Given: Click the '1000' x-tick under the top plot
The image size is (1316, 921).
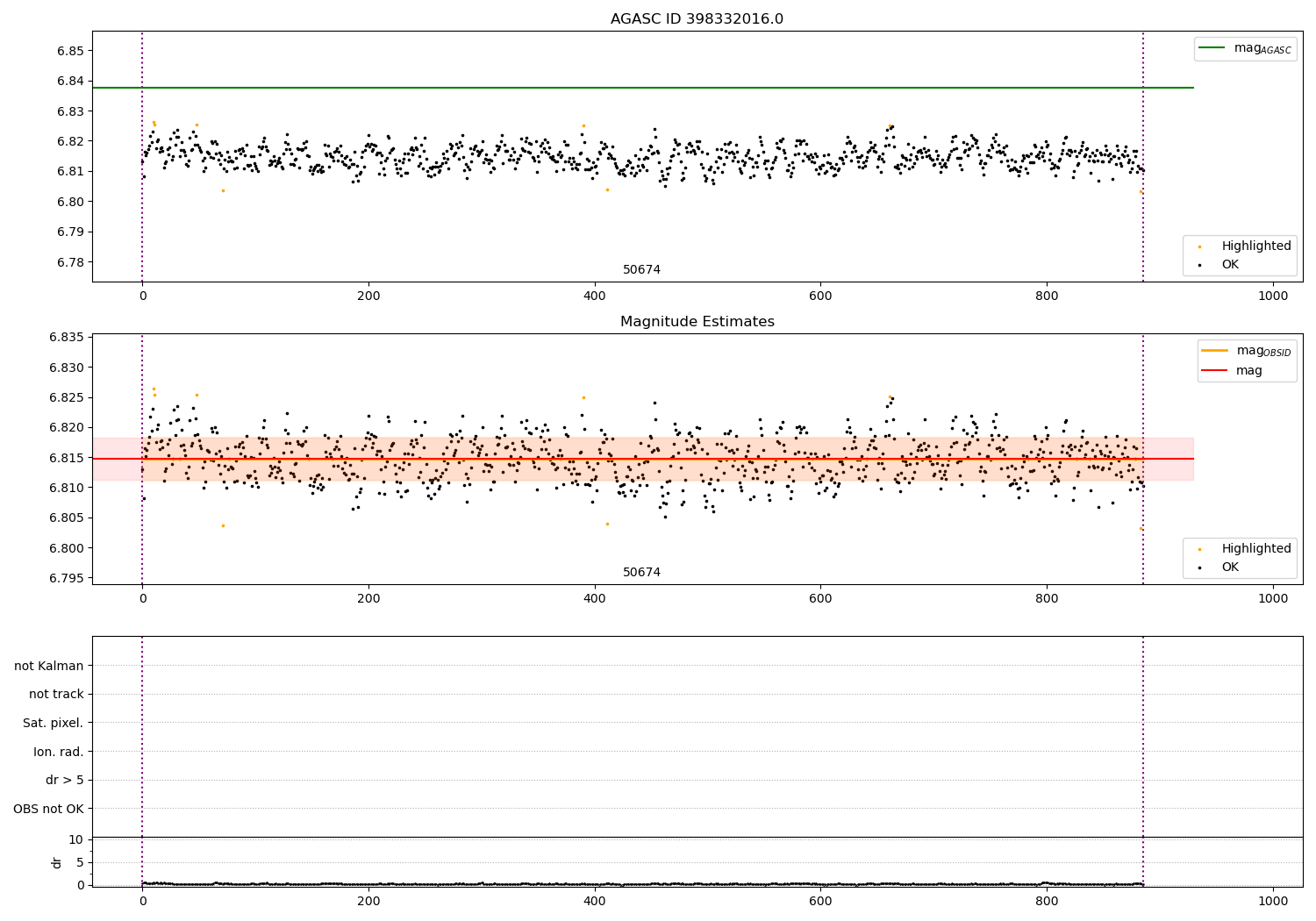Looking at the screenshot, I should [1273, 296].
